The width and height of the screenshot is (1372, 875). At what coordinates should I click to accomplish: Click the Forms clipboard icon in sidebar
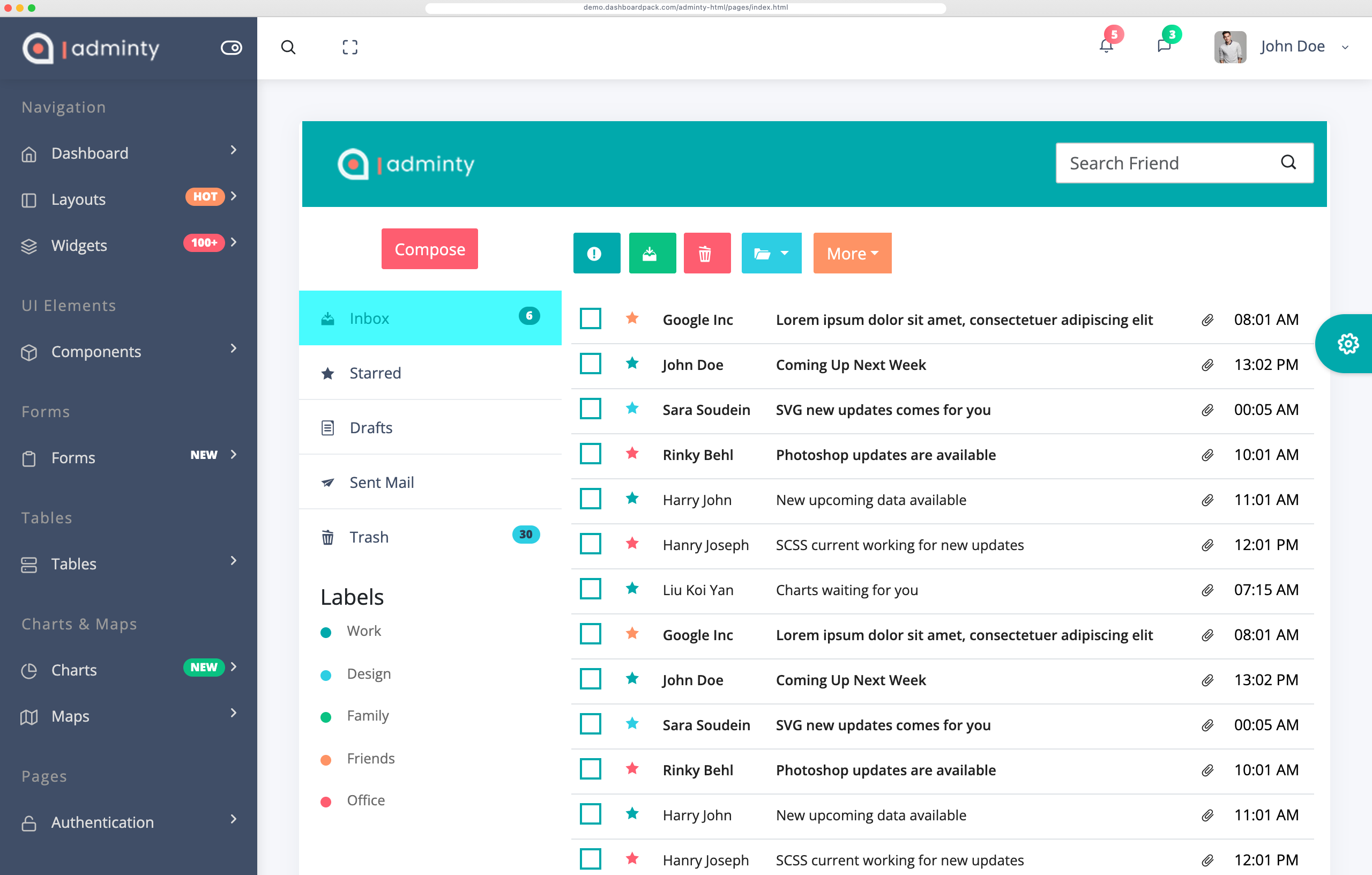(x=29, y=458)
